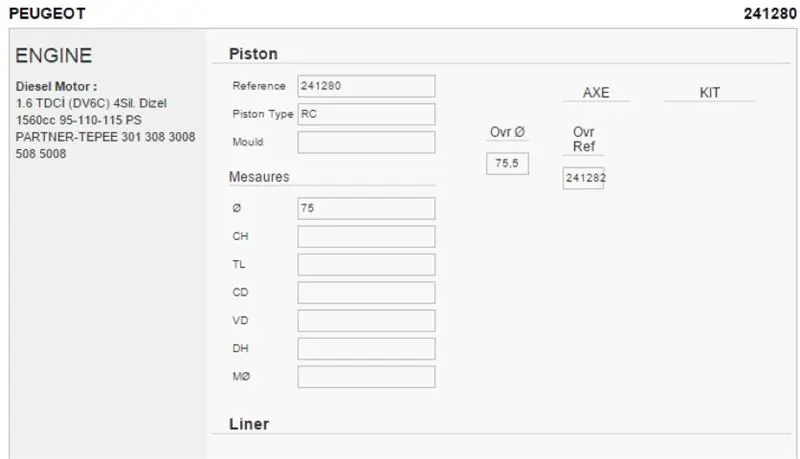Click the Ovr Ø field showing 75,5
Screen dimensions: 800x459
pyautogui.click(x=507, y=163)
